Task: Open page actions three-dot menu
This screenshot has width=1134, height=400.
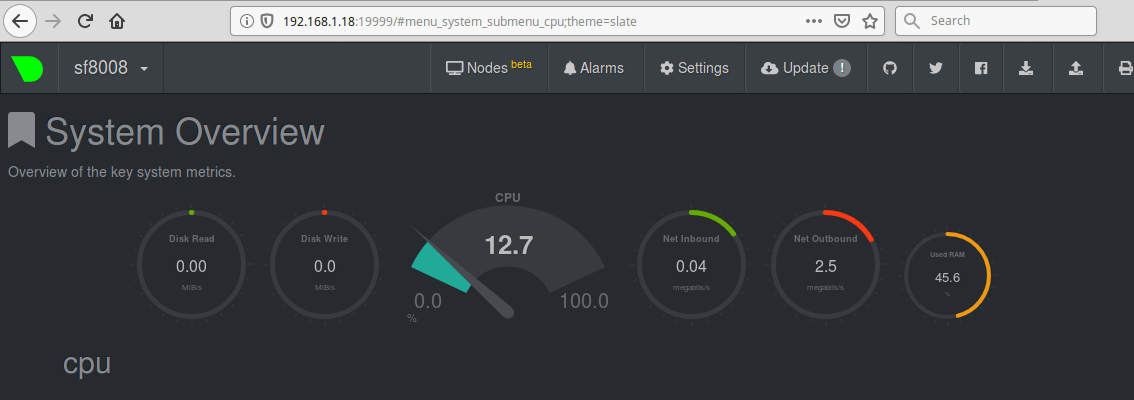Action: [814, 20]
